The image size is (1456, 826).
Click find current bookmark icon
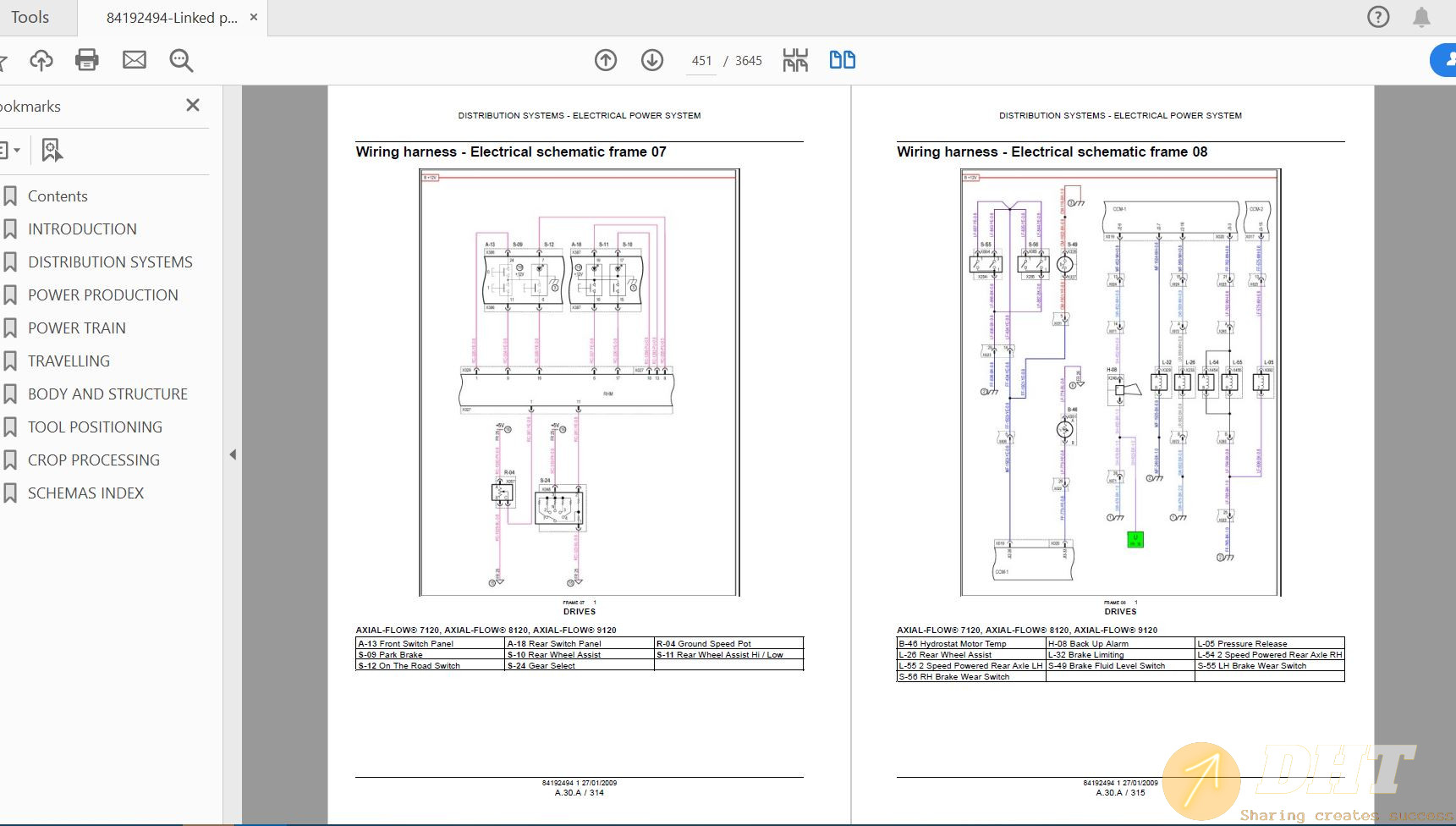52,151
